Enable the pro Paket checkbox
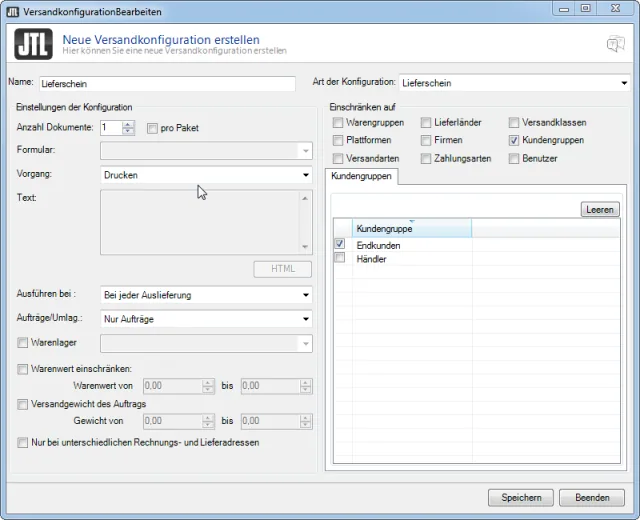 pos(152,129)
